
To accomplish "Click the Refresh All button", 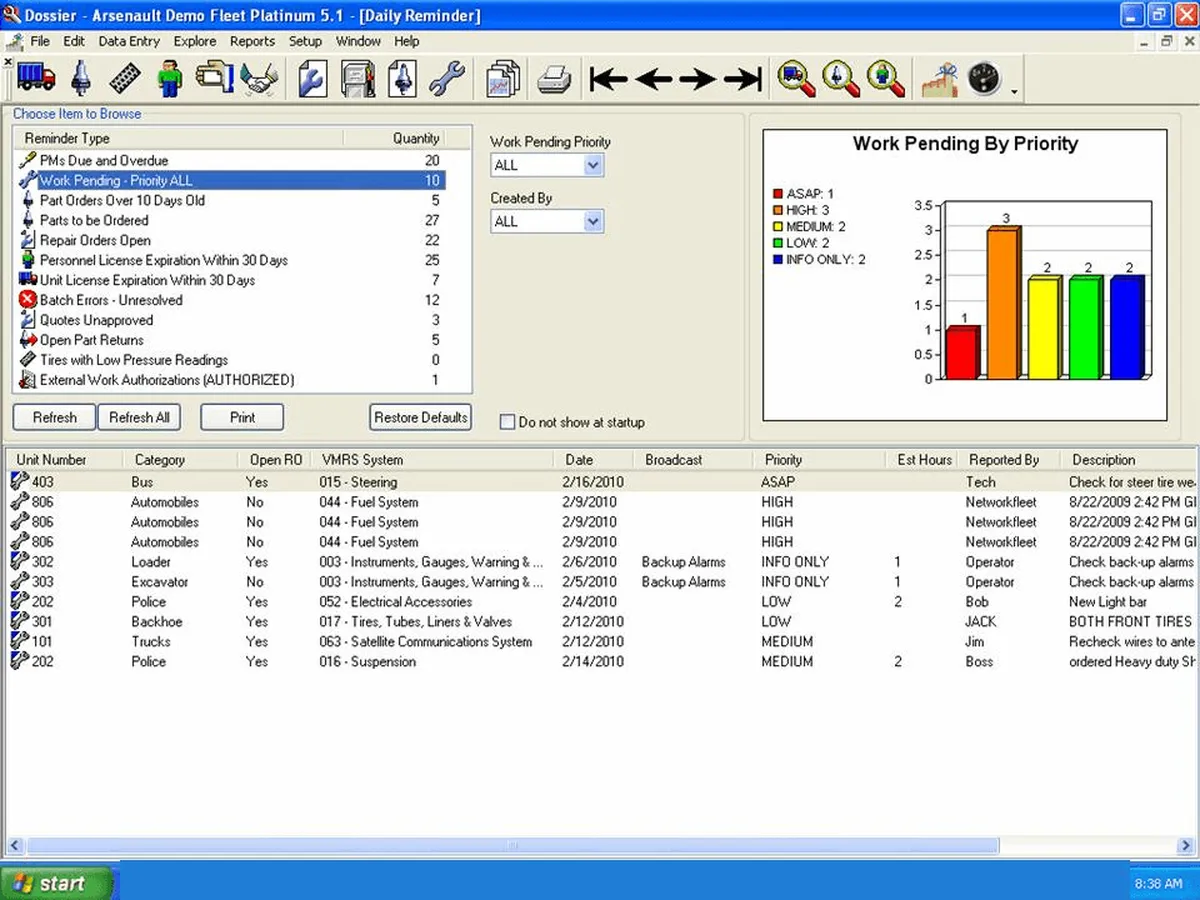I will [139, 417].
